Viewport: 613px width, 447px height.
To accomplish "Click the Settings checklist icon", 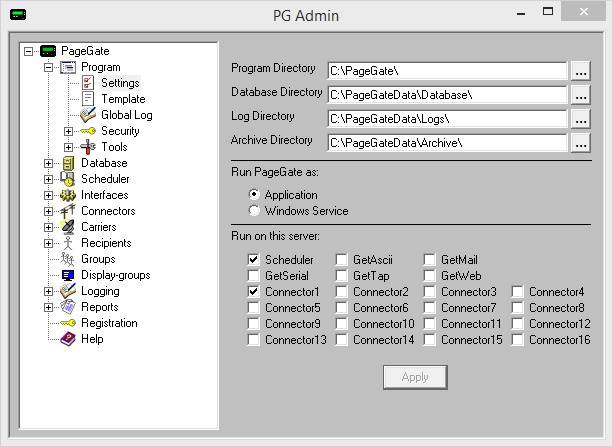I will point(88,83).
